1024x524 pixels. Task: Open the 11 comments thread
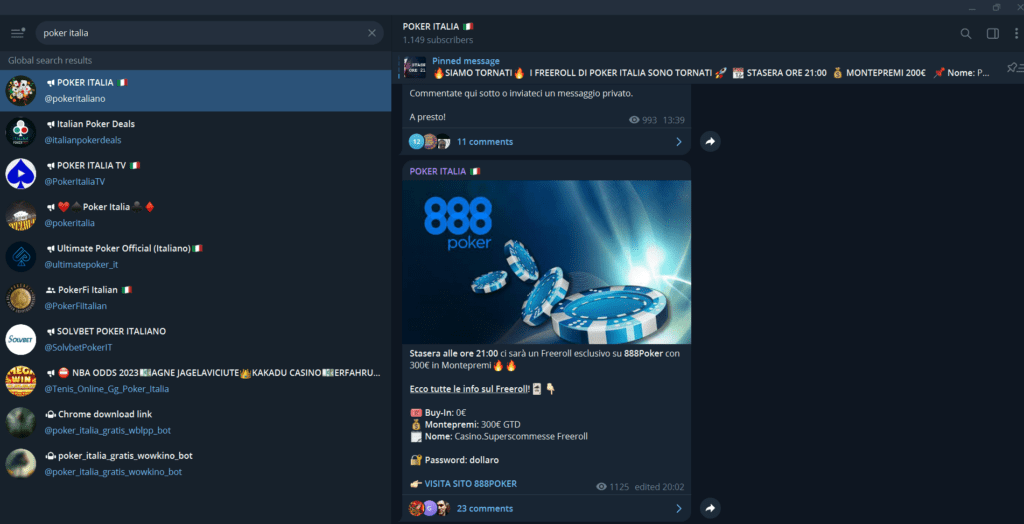[547, 142]
